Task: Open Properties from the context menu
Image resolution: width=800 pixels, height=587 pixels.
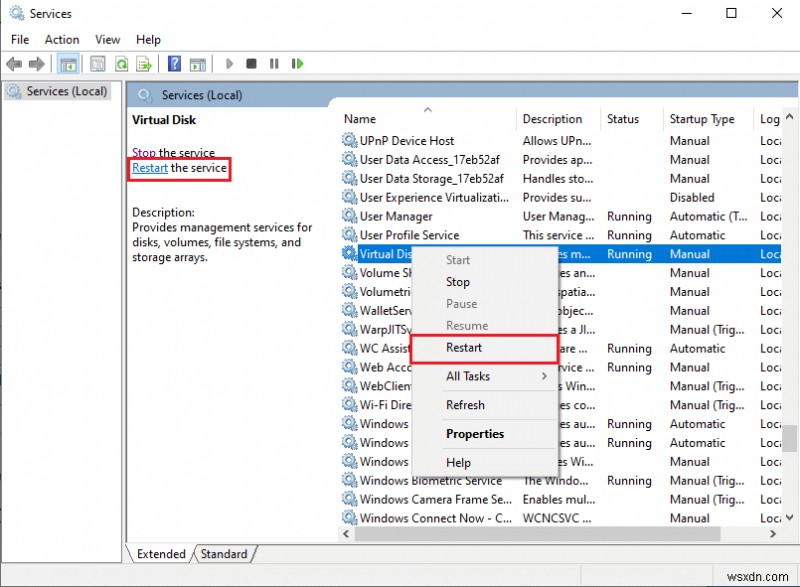Action: (x=484, y=434)
